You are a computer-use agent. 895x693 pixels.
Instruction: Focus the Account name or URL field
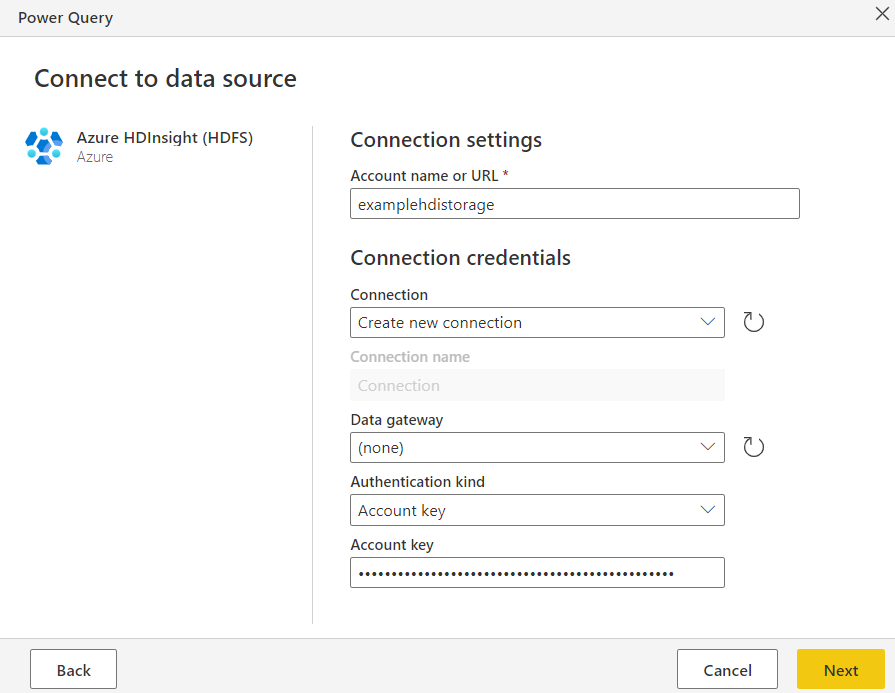point(575,204)
